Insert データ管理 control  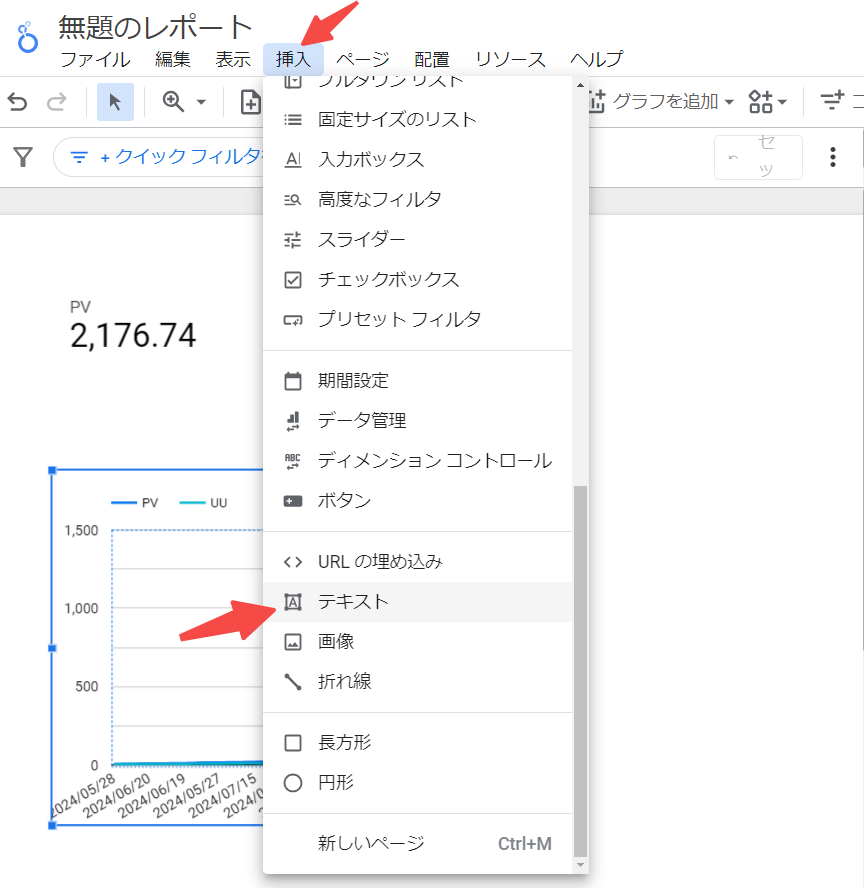(417, 421)
